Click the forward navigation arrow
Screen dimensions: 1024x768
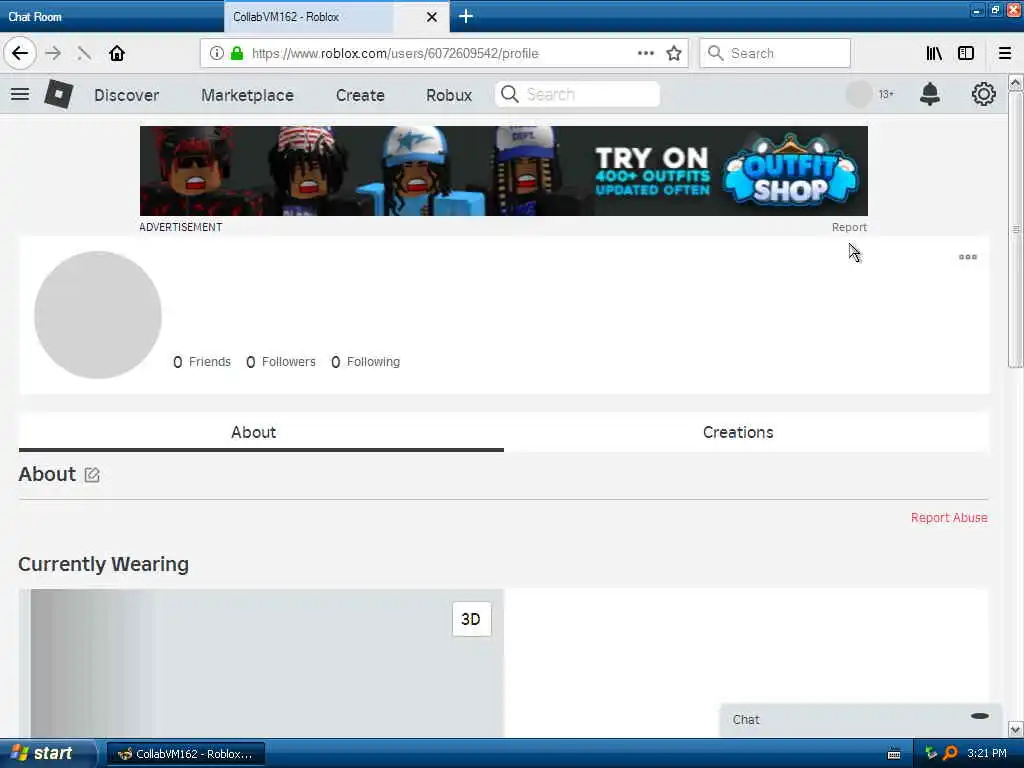[54, 53]
